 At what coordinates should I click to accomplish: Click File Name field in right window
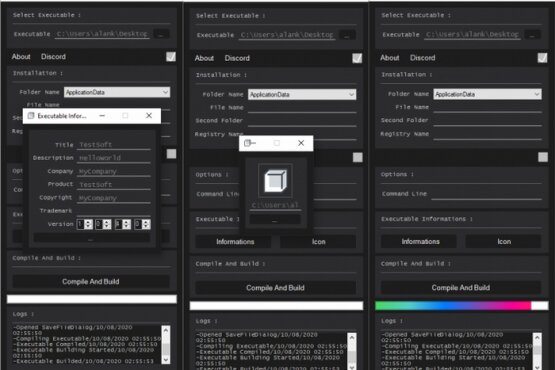487,107
